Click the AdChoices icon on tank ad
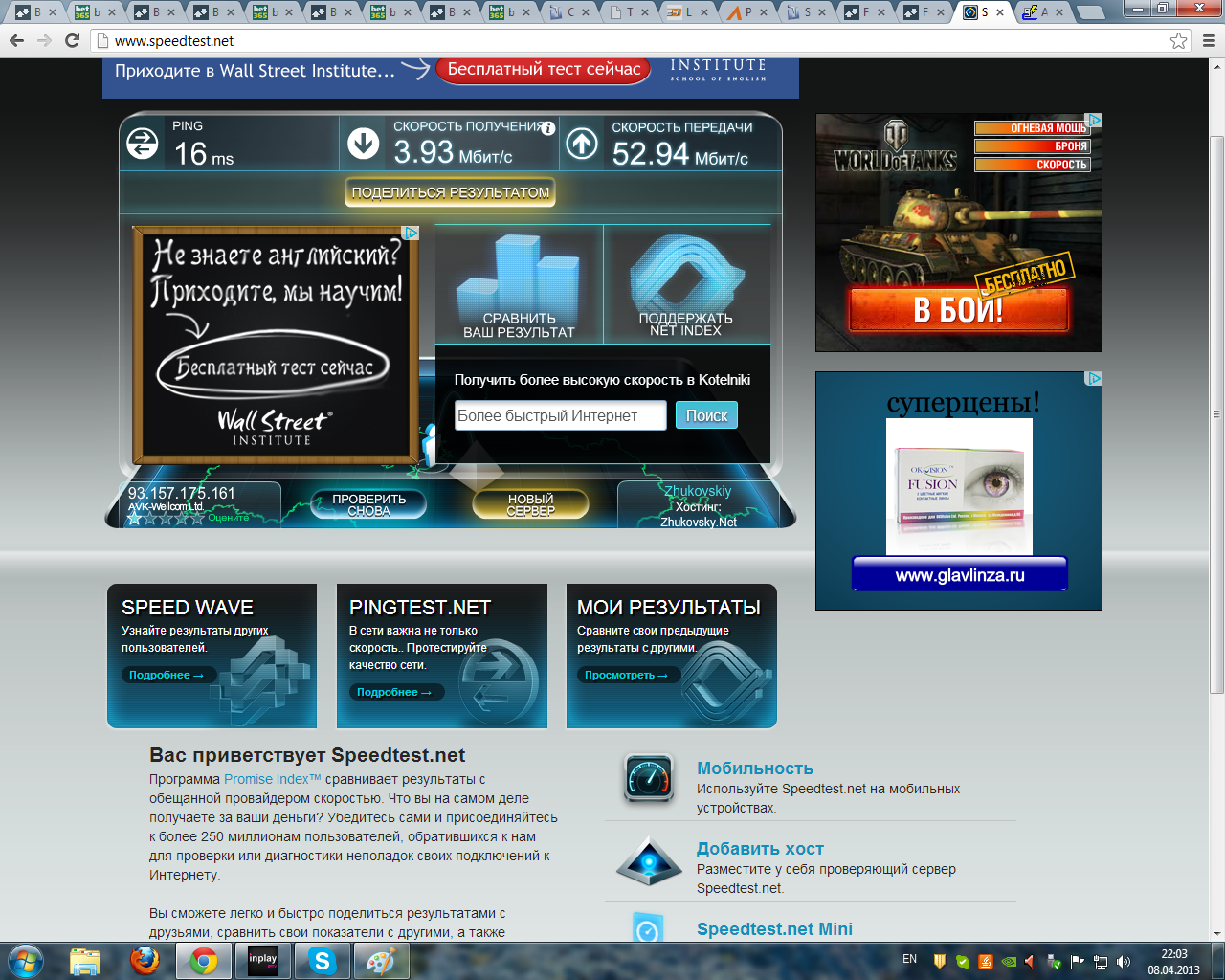The image size is (1225, 980). [x=1095, y=120]
